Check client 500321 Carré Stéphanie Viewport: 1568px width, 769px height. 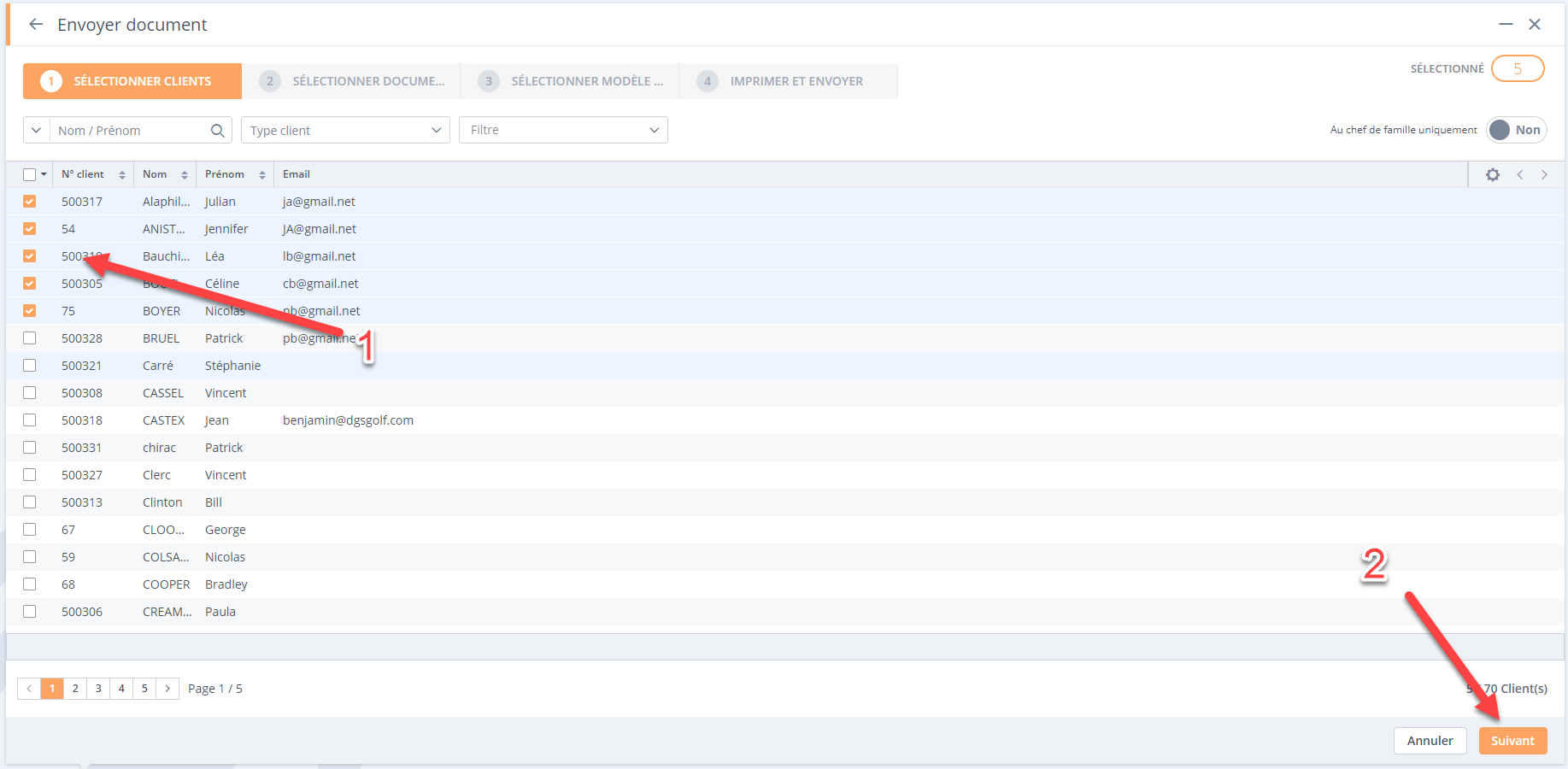tap(29, 366)
